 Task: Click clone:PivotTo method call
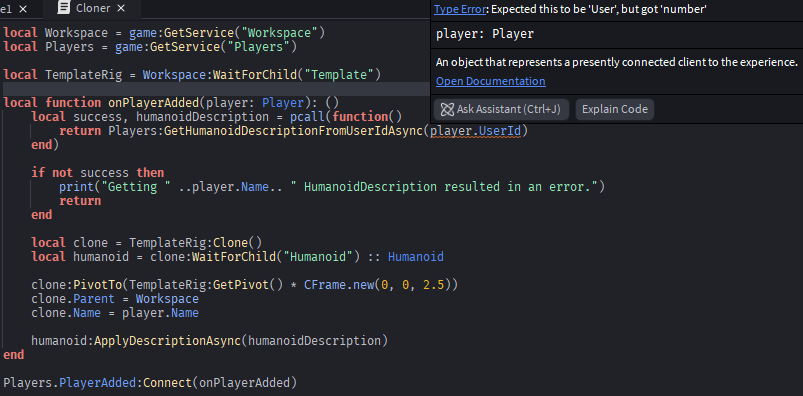coord(77,285)
